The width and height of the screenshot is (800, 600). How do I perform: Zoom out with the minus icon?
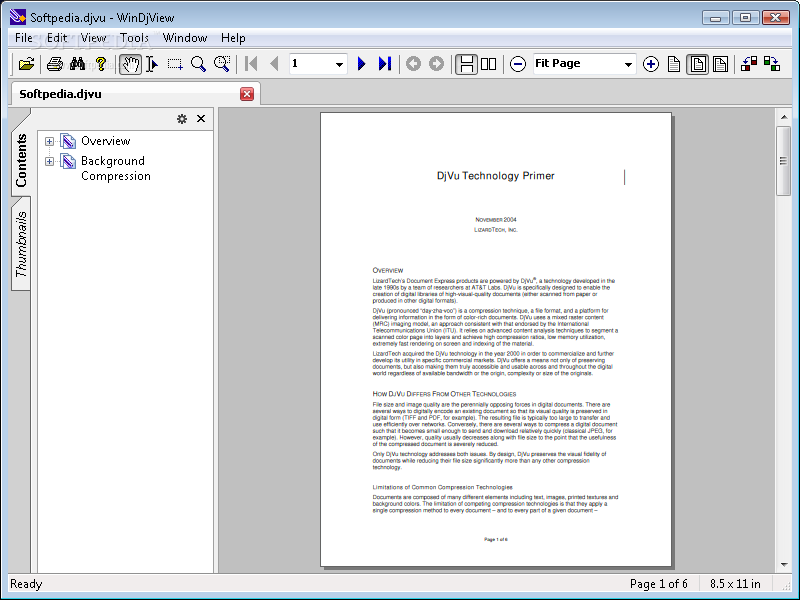pyautogui.click(x=518, y=64)
